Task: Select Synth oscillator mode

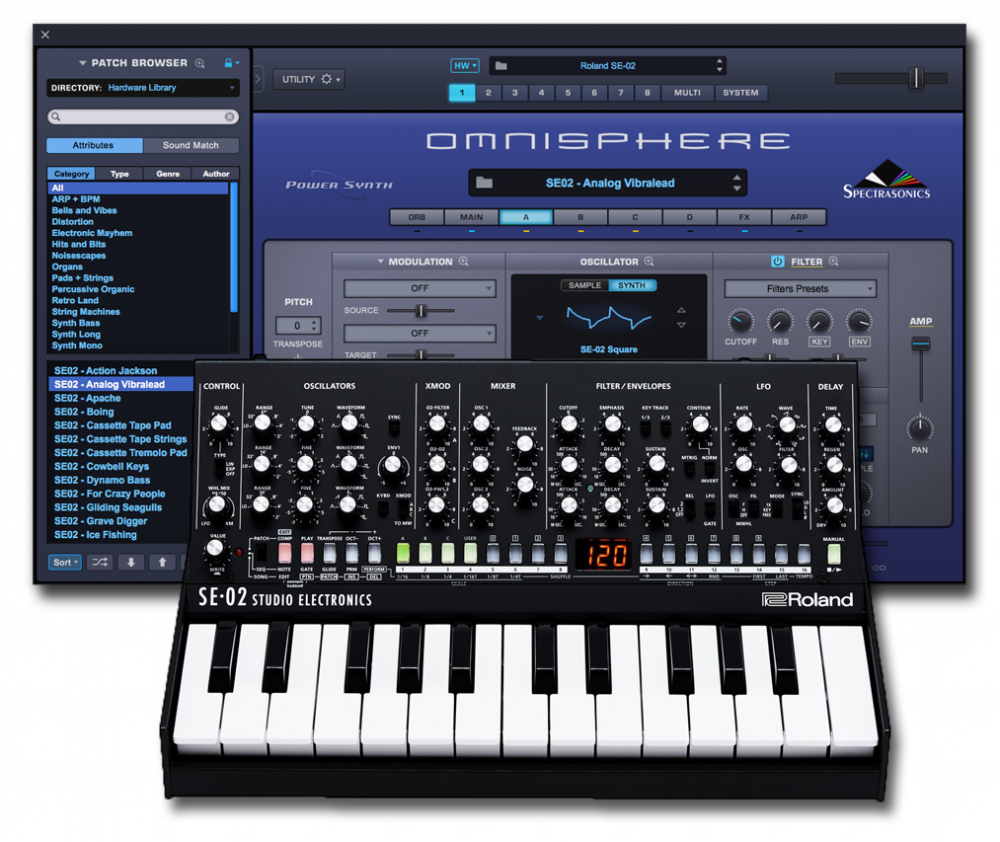Action: pyautogui.click(x=632, y=286)
